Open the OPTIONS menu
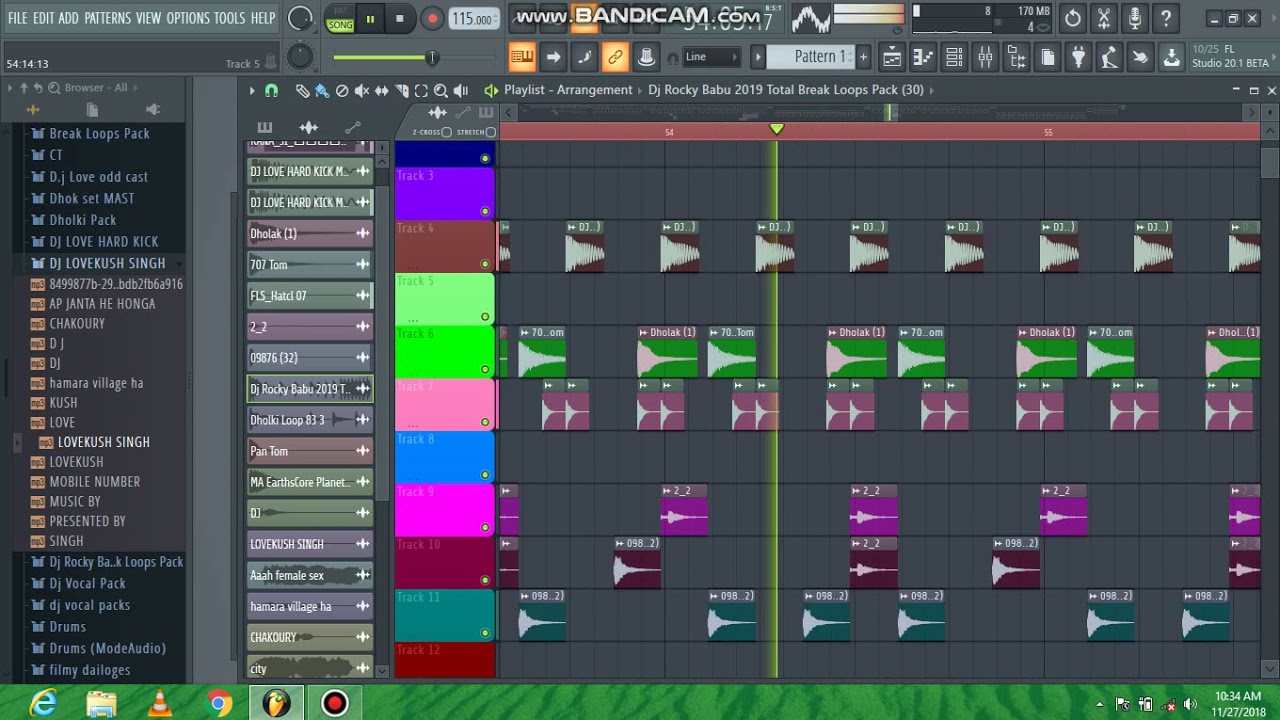1280x720 pixels. coord(188,18)
